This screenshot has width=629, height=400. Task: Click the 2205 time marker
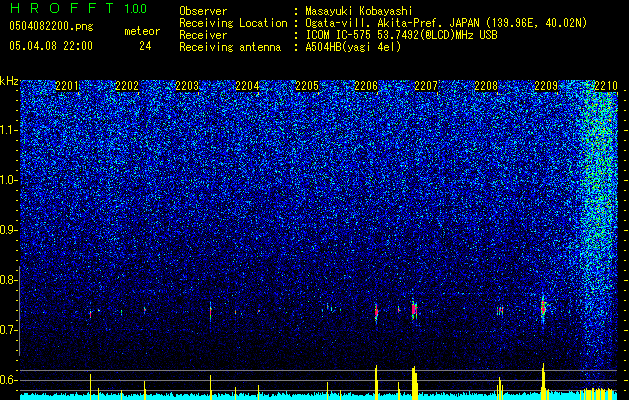point(307,86)
